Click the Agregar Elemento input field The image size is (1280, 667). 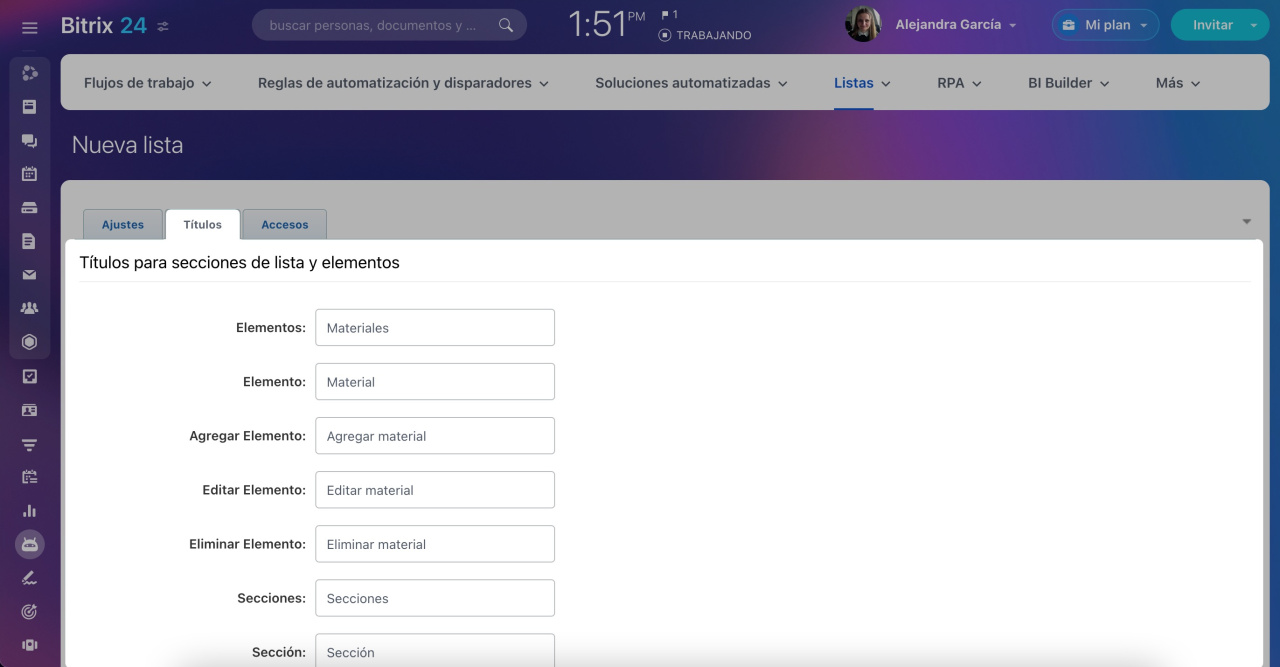pyautogui.click(x=435, y=436)
